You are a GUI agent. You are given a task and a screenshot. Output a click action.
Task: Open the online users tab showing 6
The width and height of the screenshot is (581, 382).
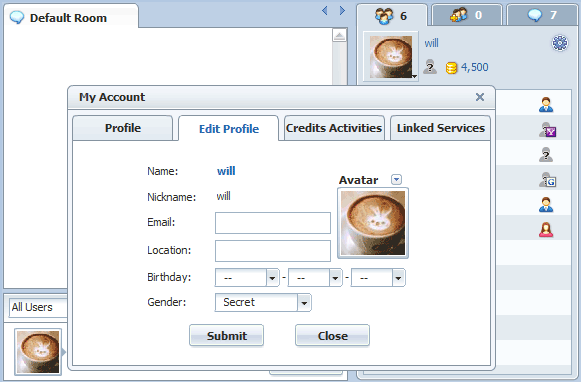pos(392,16)
